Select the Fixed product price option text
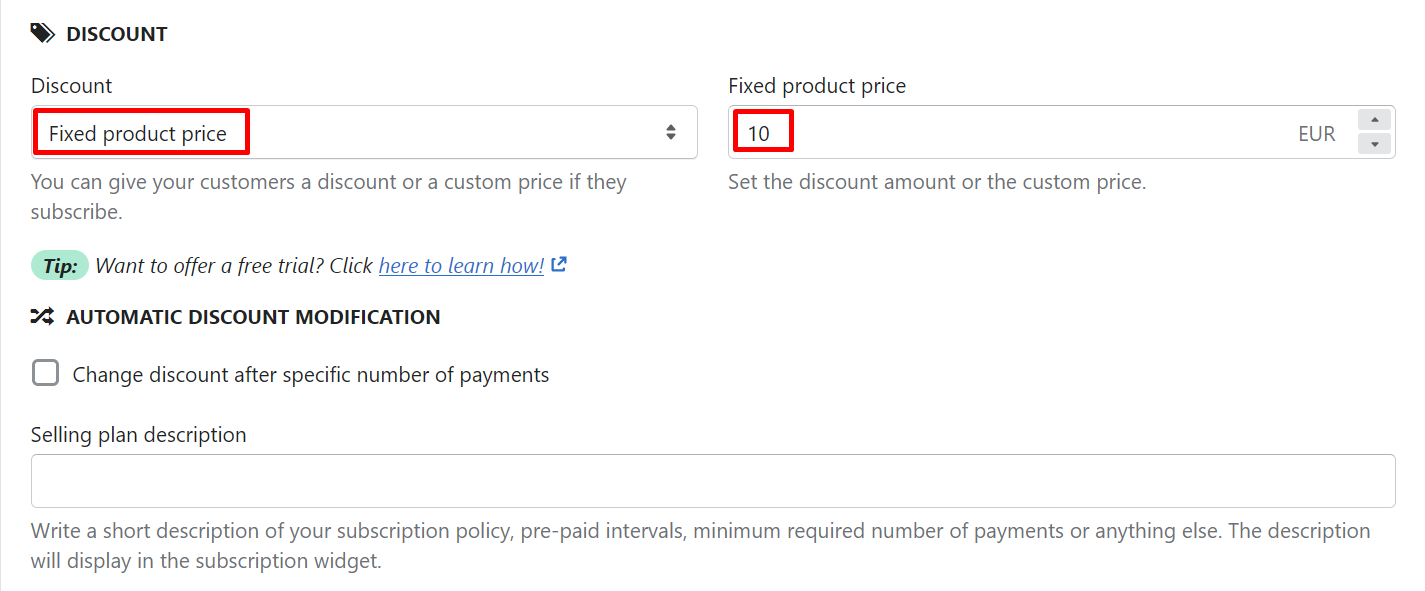1425x591 pixels. 138,133
